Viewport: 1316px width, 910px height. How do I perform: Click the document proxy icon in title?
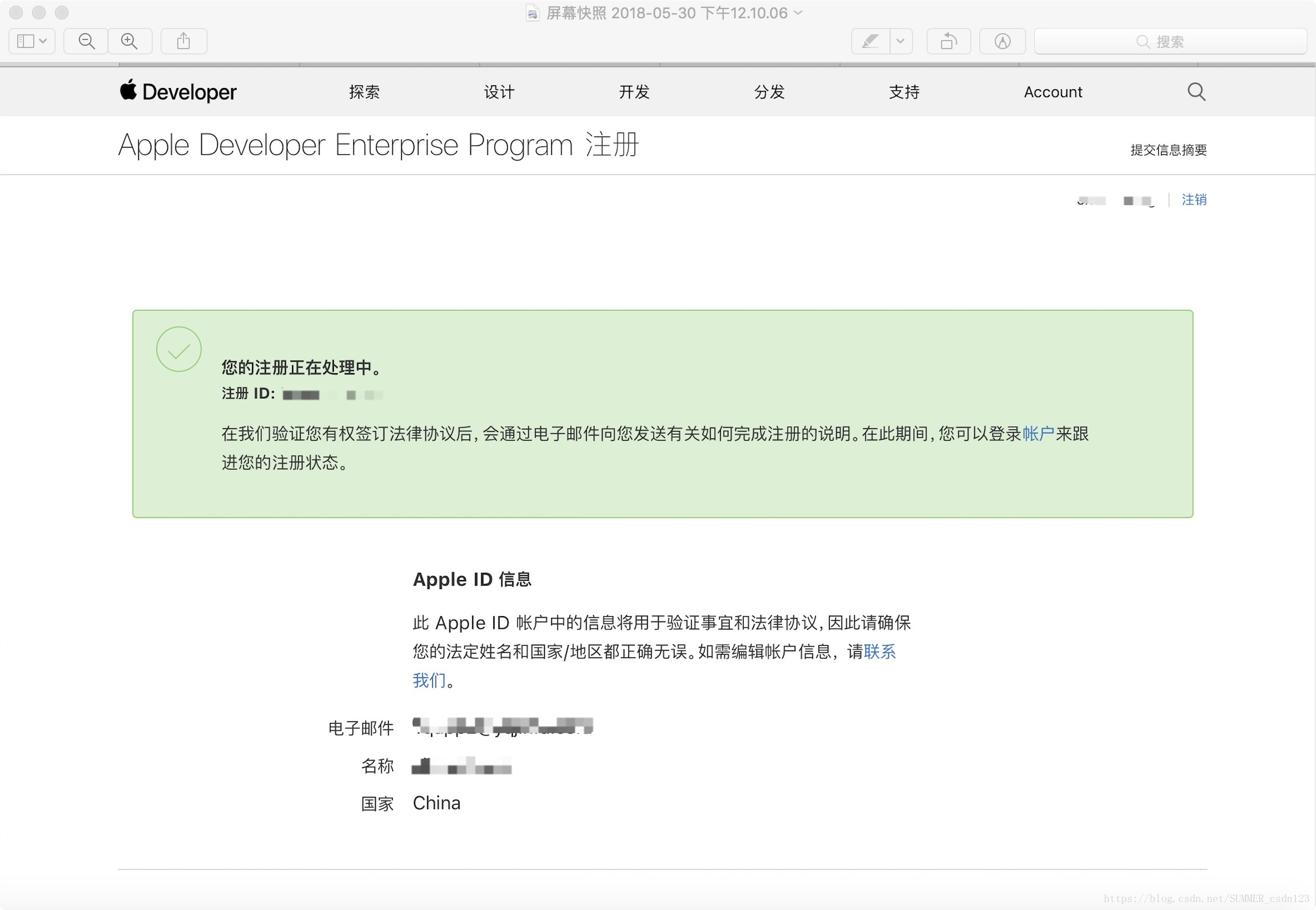[532, 13]
